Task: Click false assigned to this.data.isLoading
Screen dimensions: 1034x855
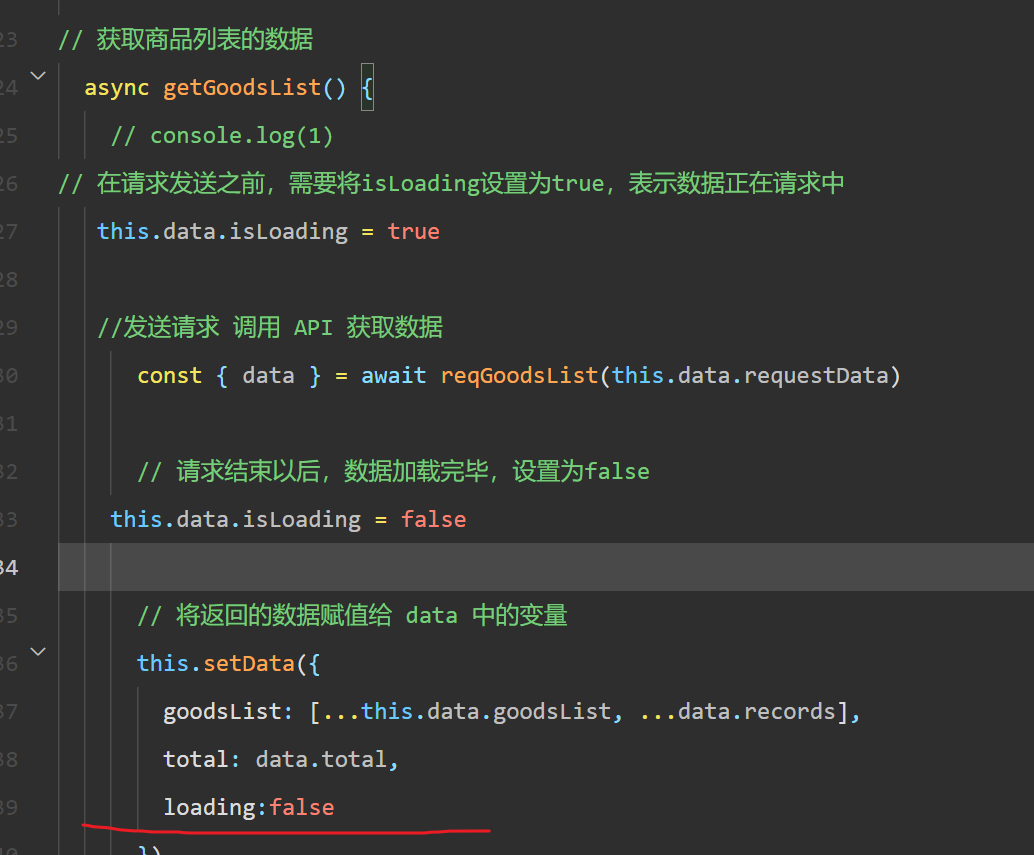Action: pyautogui.click(x=434, y=519)
